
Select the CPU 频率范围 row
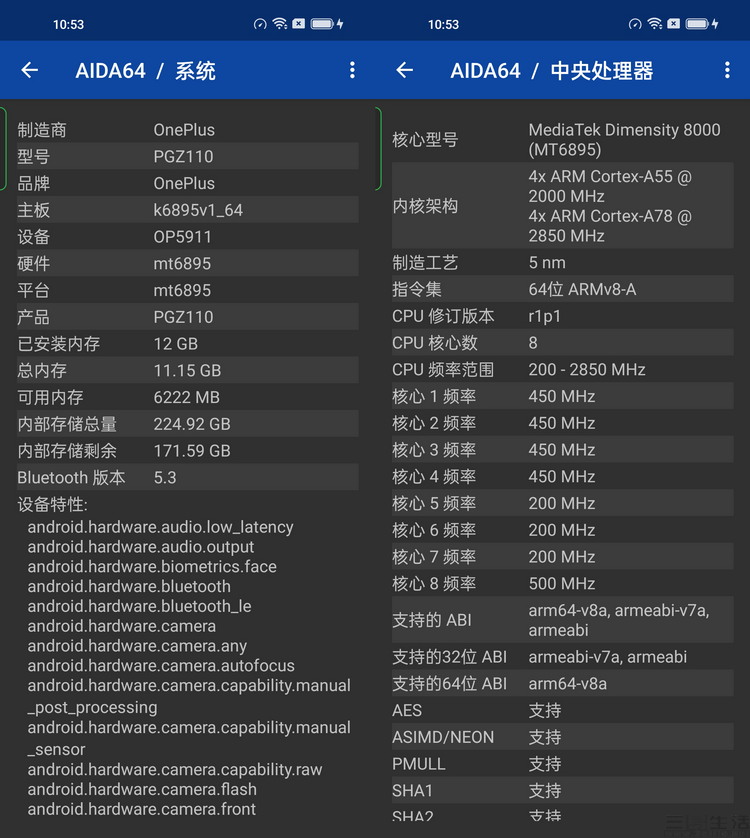pos(562,369)
